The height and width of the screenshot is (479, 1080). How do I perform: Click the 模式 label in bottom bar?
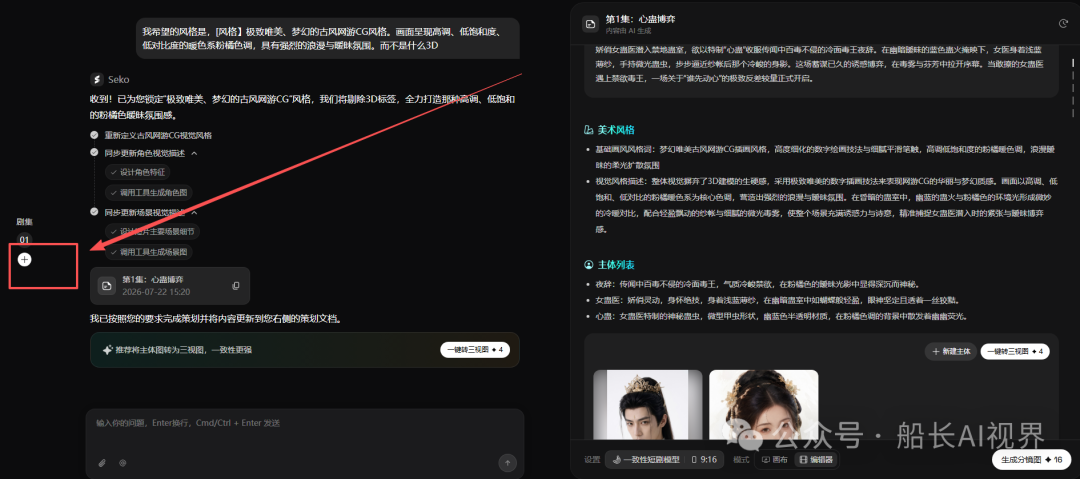(741, 460)
